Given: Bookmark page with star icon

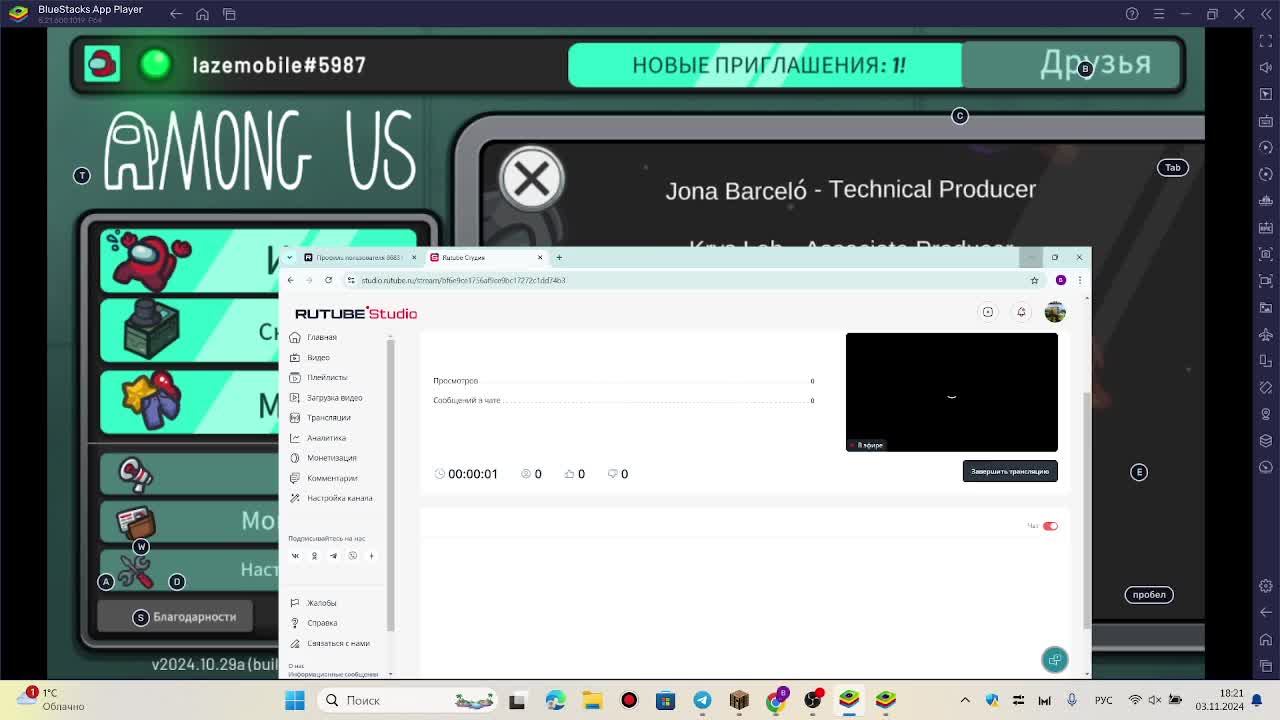Looking at the screenshot, I should coord(1034,280).
